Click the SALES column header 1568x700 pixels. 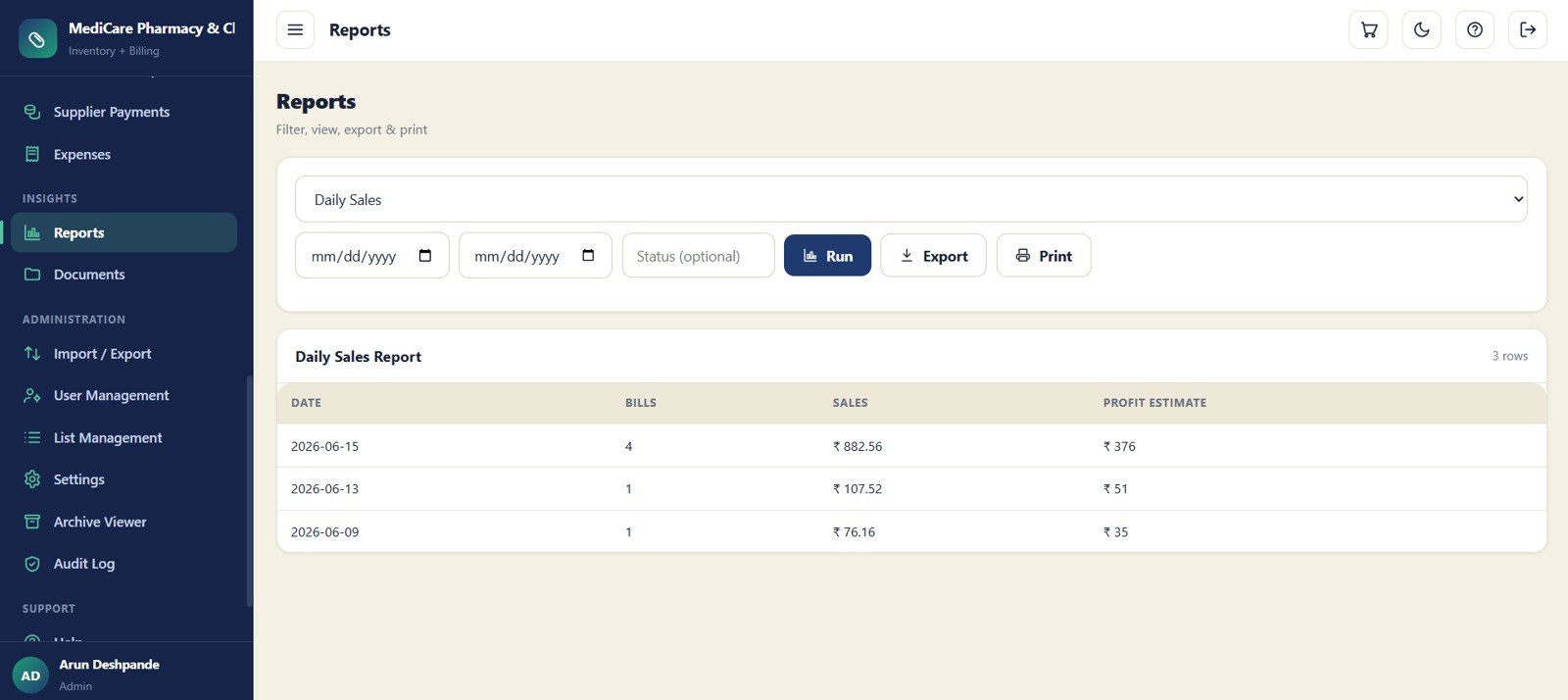(x=851, y=403)
